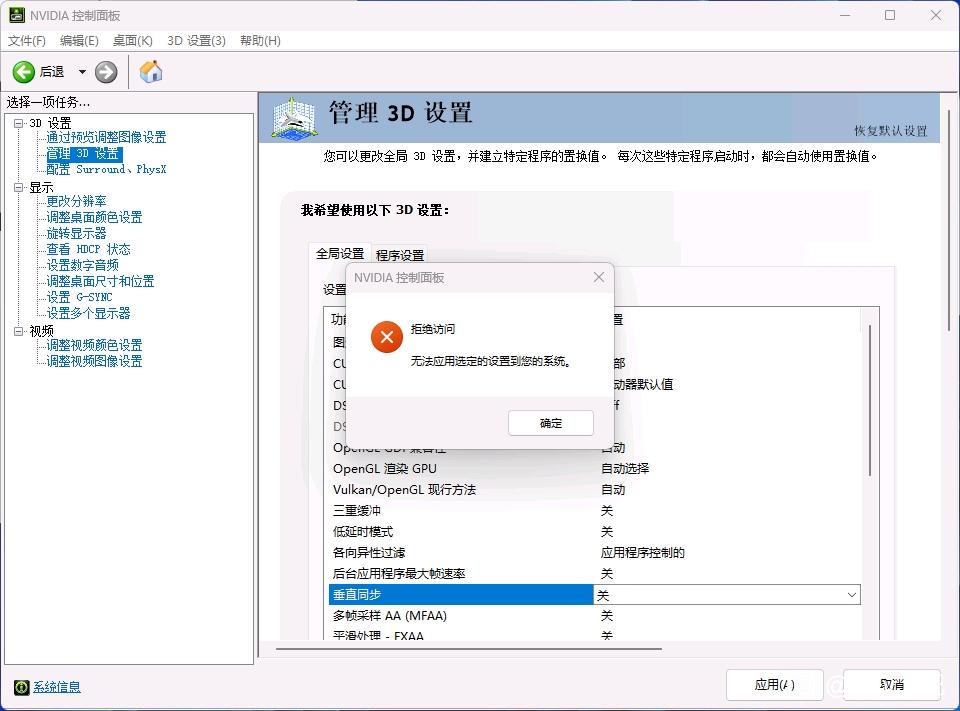
Task: Click the 应用程序控制的 value
Action: (642, 552)
